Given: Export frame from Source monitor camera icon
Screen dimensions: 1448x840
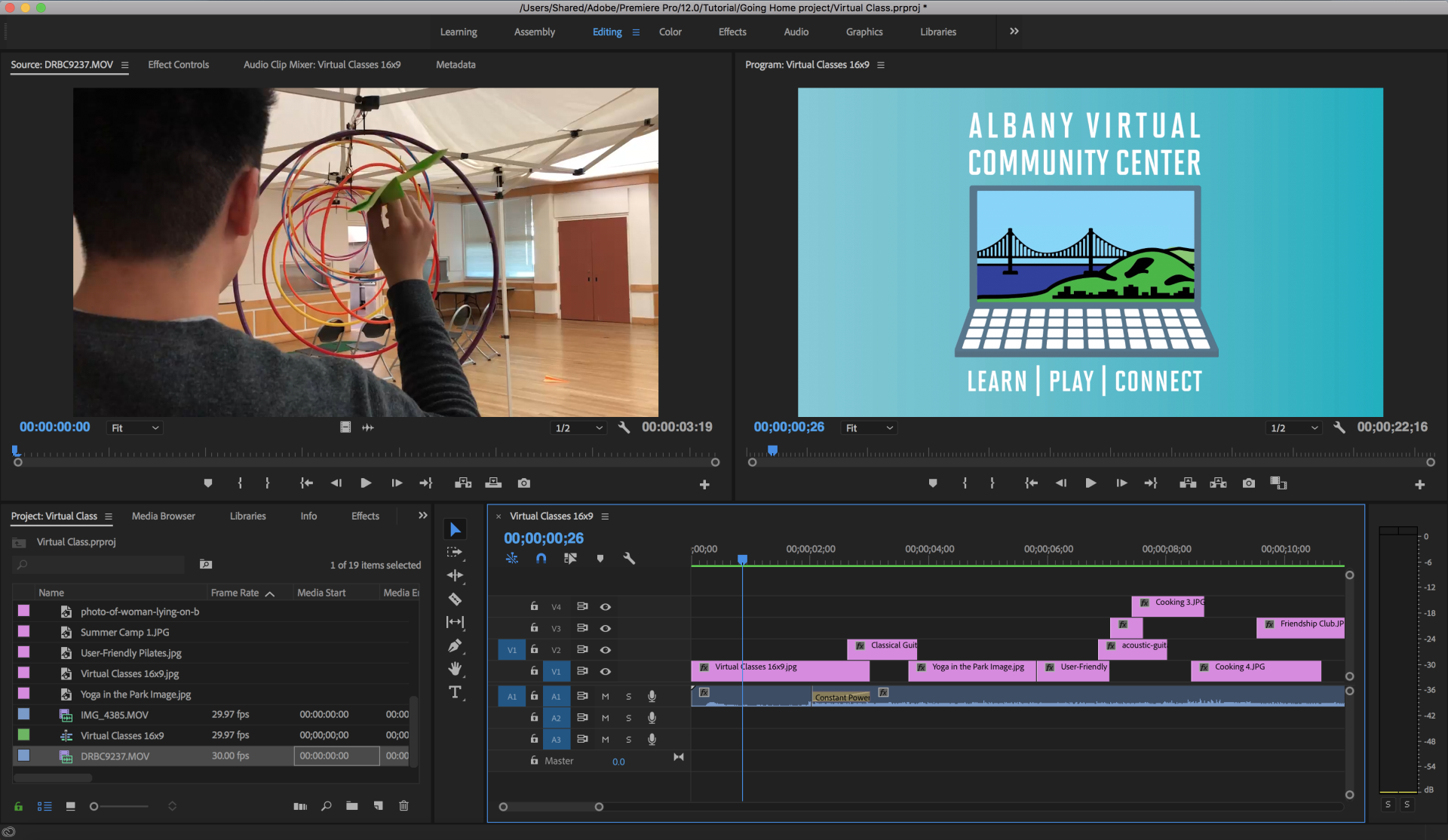Looking at the screenshot, I should tap(524, 483).
